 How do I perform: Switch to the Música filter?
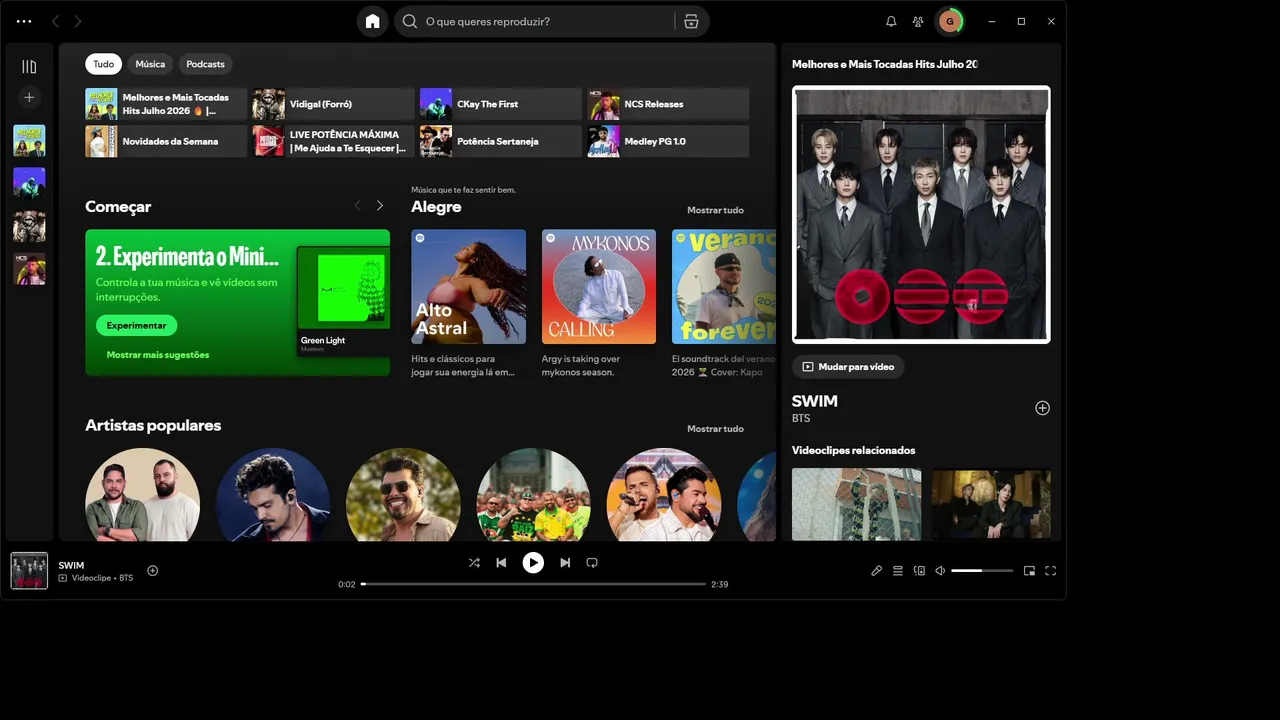coord(150,64)
